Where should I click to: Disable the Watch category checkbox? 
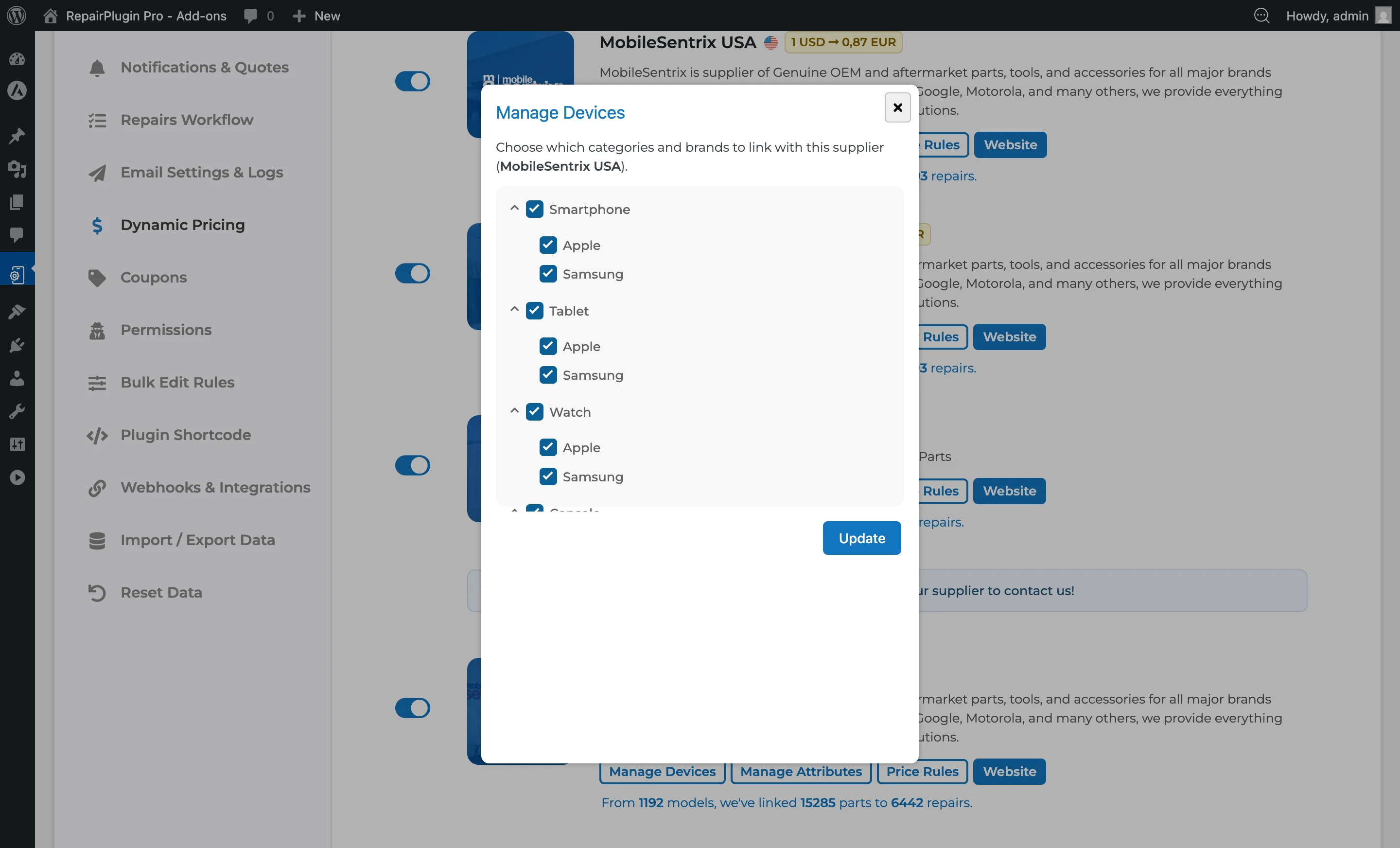click(534, 411)
